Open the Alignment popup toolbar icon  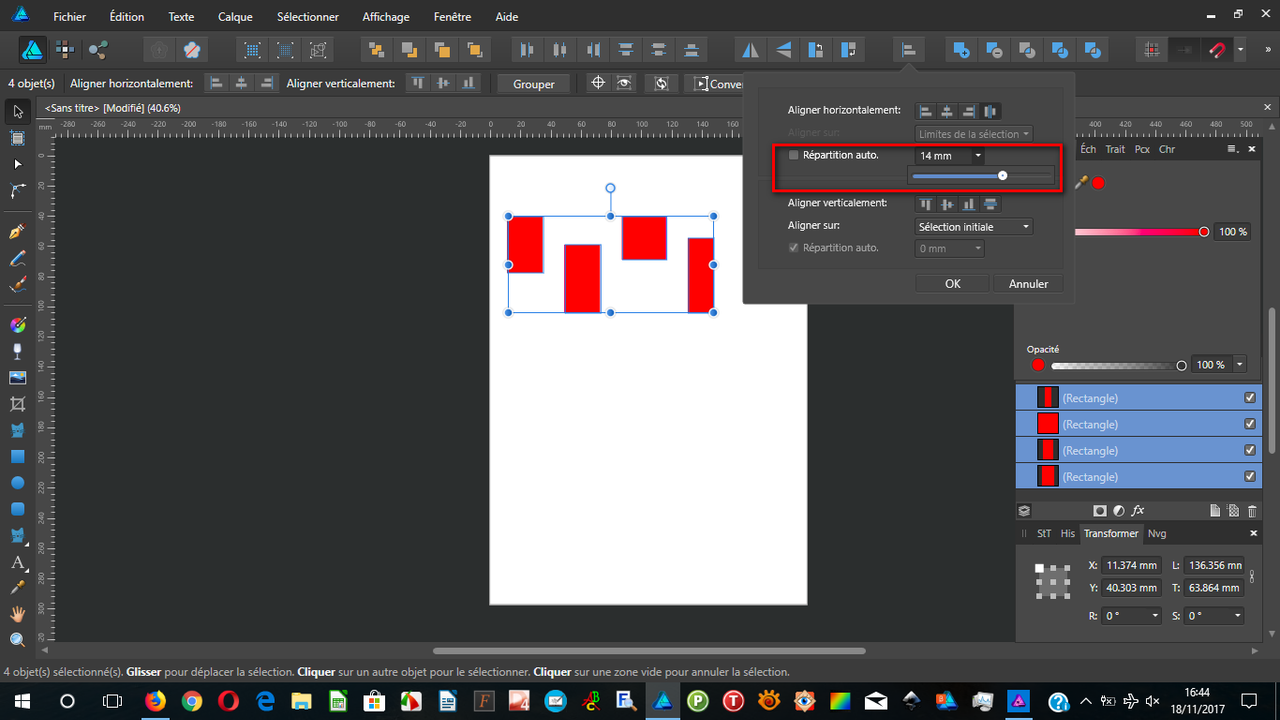click(x=909, y=49)
